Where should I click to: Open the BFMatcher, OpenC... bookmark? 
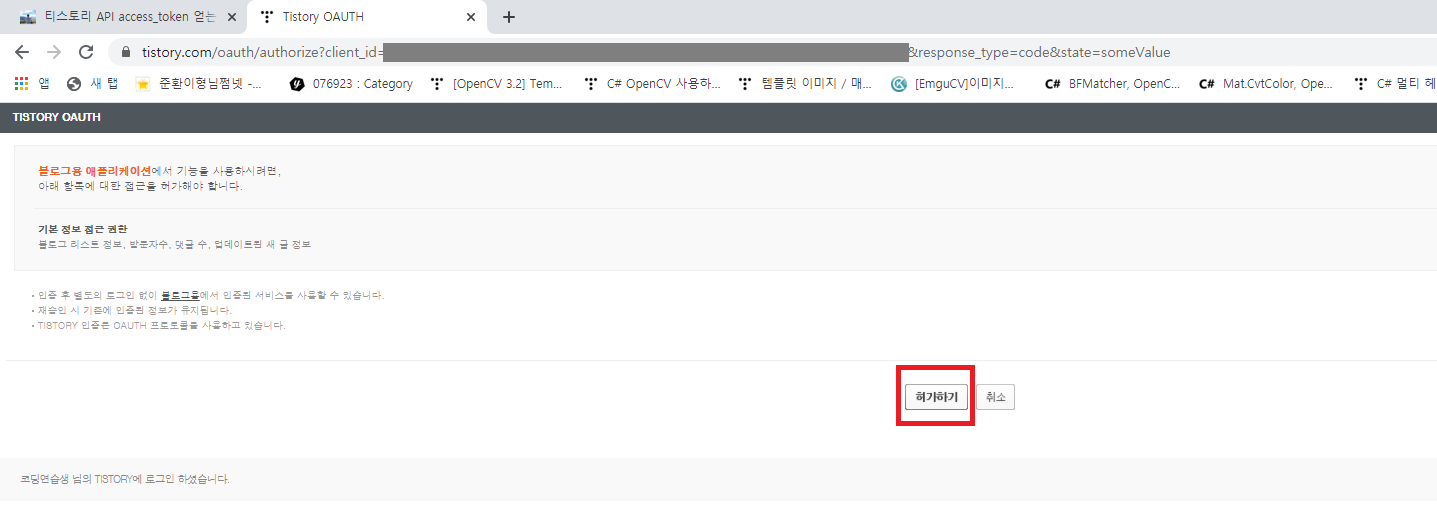pos(1112,84)
